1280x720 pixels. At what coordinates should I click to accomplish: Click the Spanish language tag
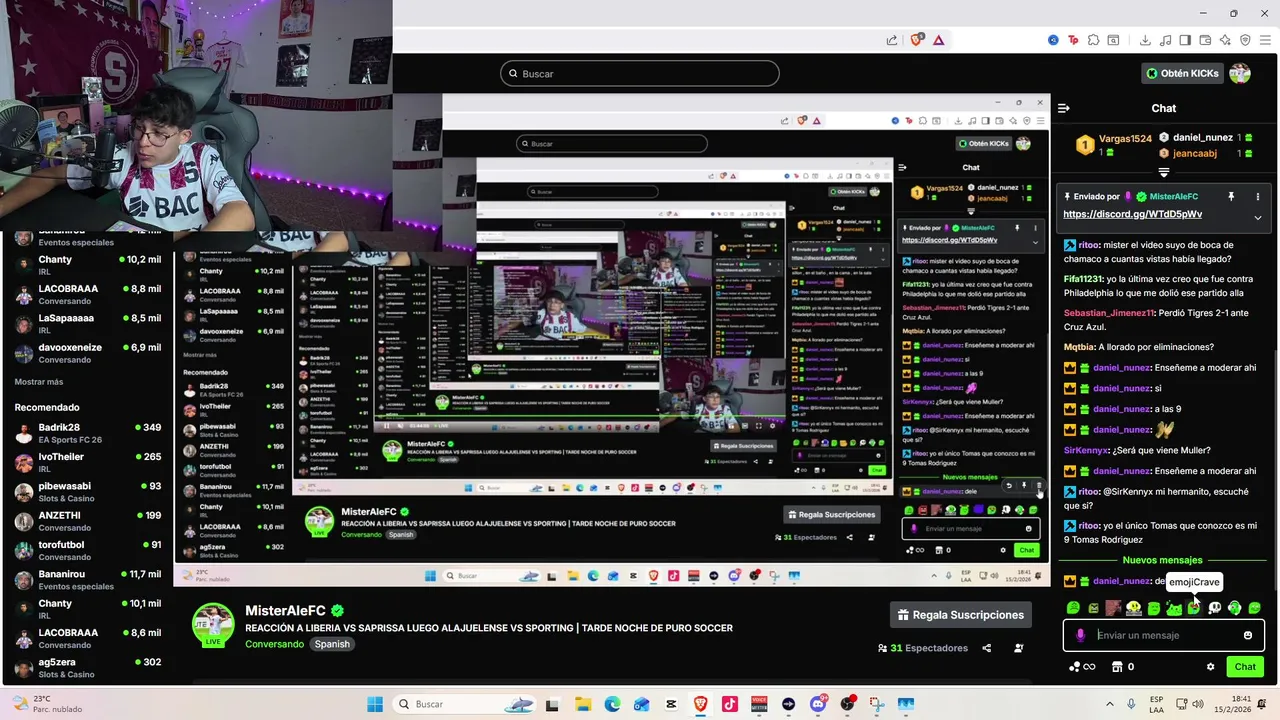point(332,644)
